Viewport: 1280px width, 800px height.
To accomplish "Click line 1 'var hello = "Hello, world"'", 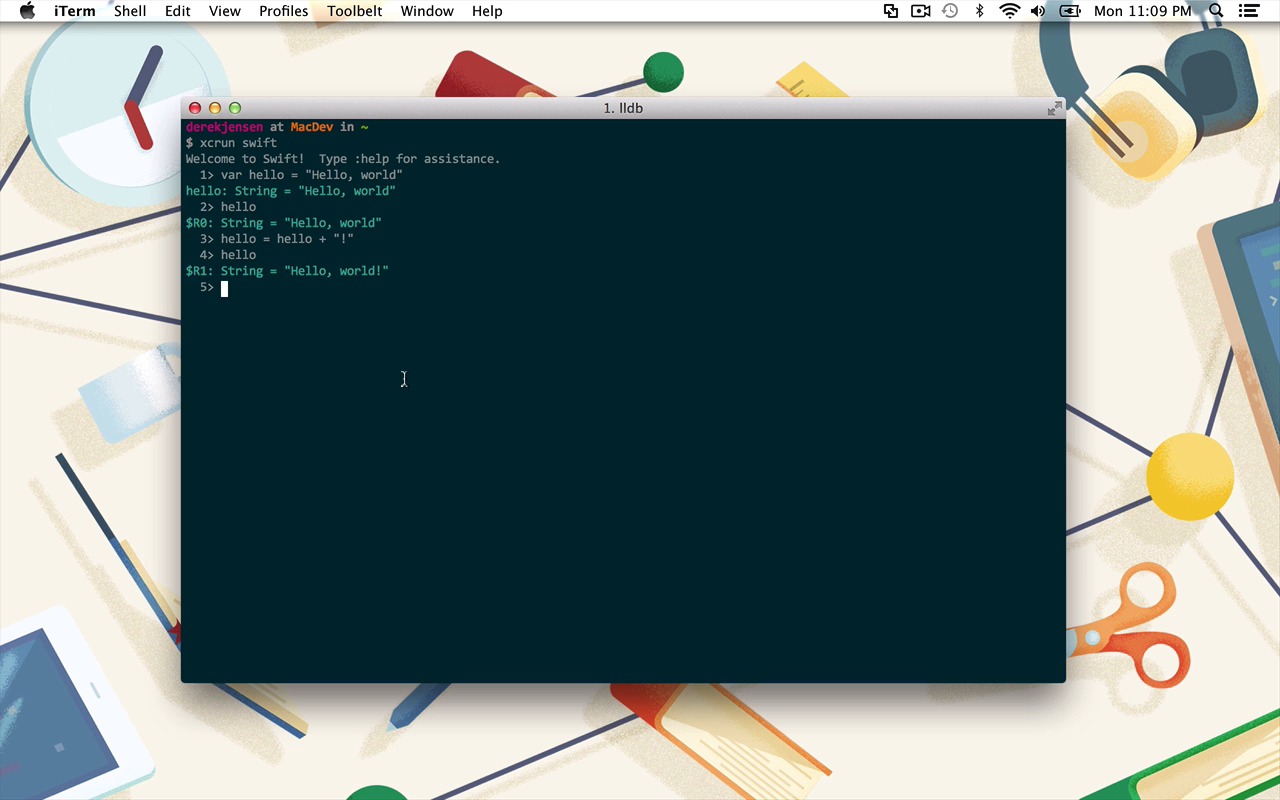I will coord(301,175).
